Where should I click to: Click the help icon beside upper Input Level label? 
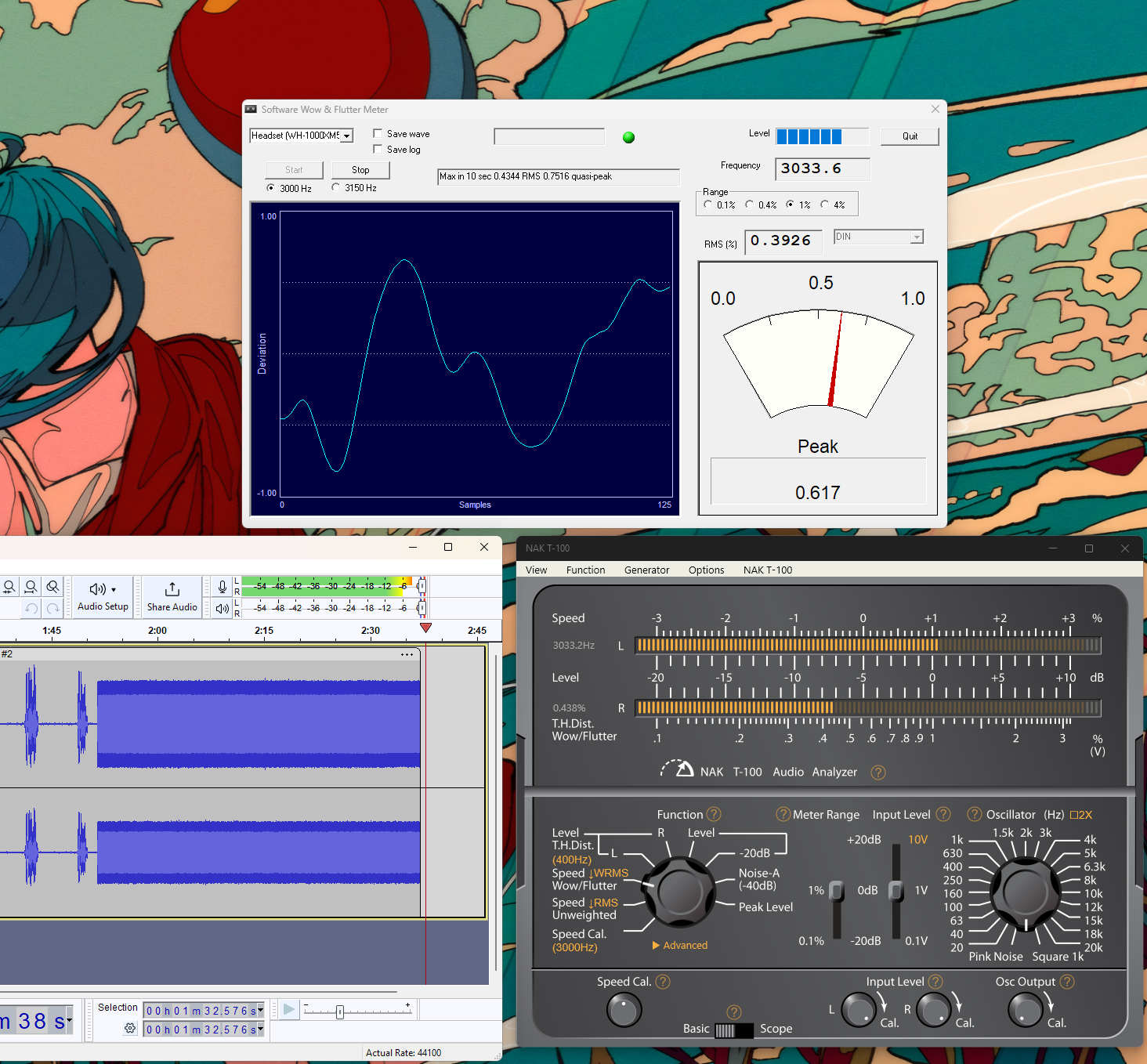click(x=943, y=814)
